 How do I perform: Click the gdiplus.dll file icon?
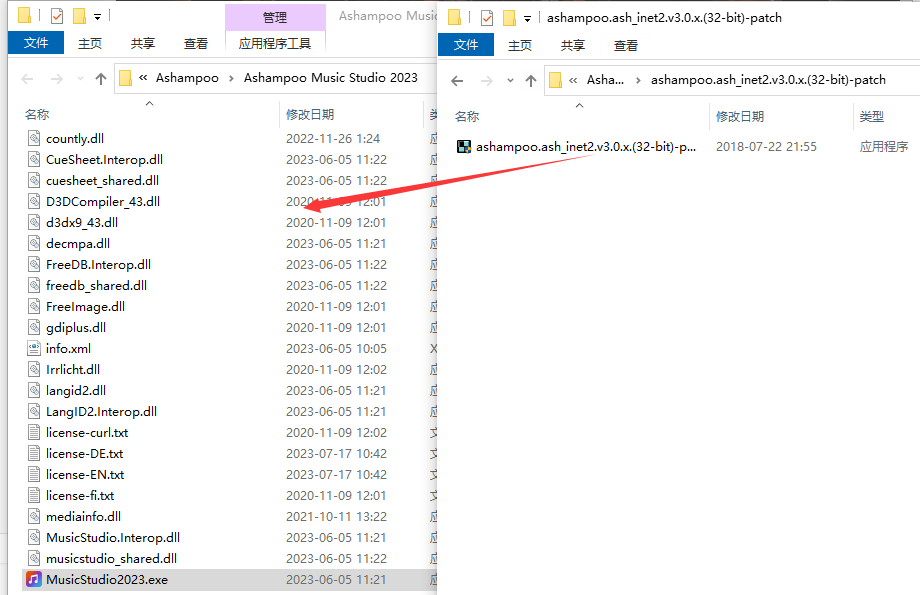(x=34, y=327)
